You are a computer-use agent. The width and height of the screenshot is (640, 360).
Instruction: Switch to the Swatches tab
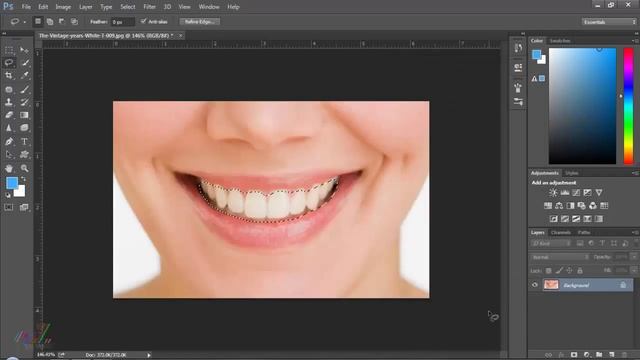(x=560, y=41)
